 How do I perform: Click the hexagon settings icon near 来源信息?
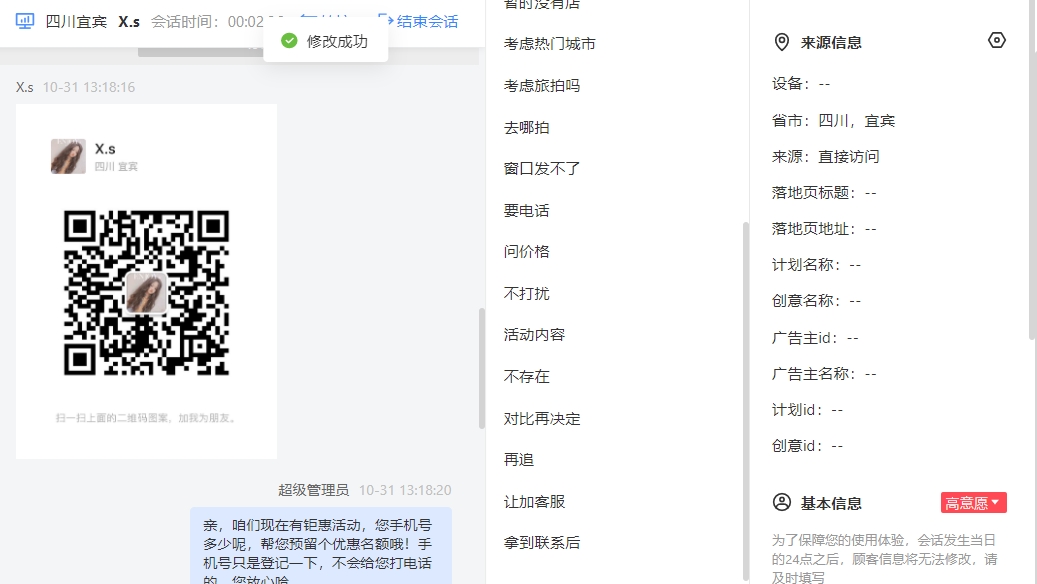point(997,40)
